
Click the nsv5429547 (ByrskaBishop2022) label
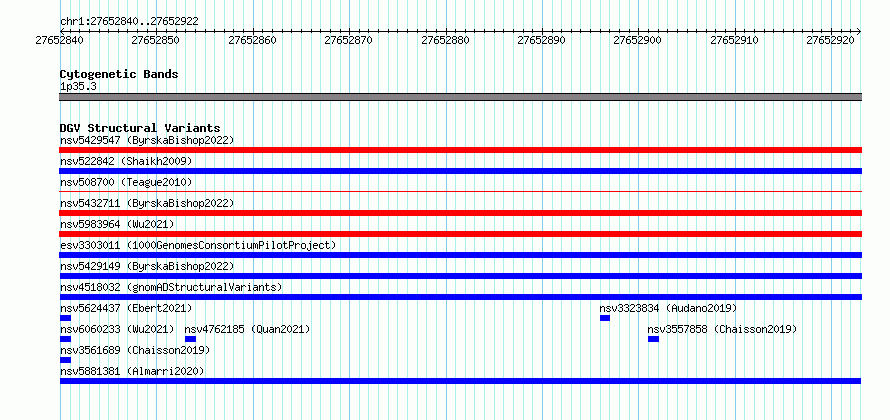point(147,140)
